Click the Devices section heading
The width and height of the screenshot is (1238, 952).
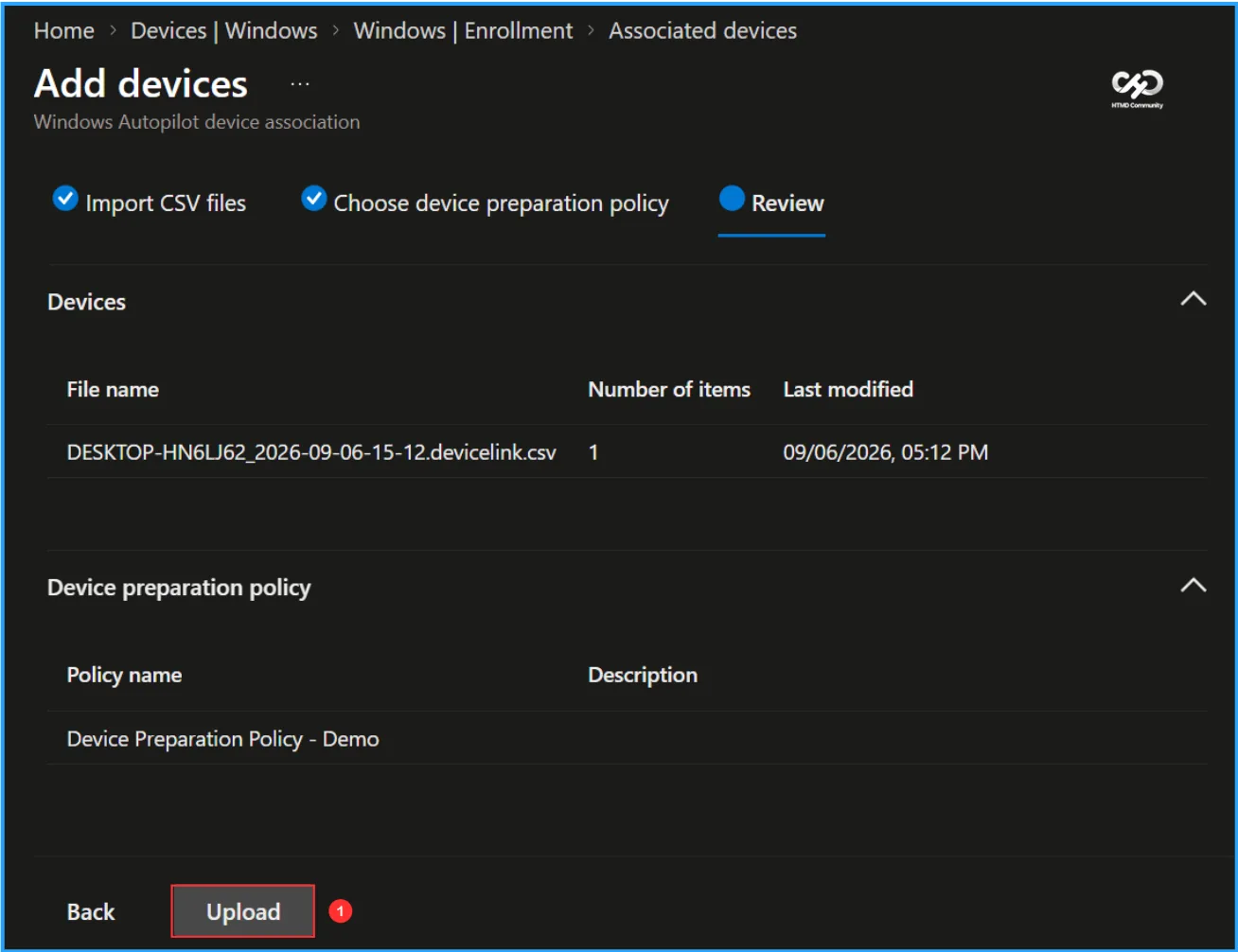[x=86, y=302]
